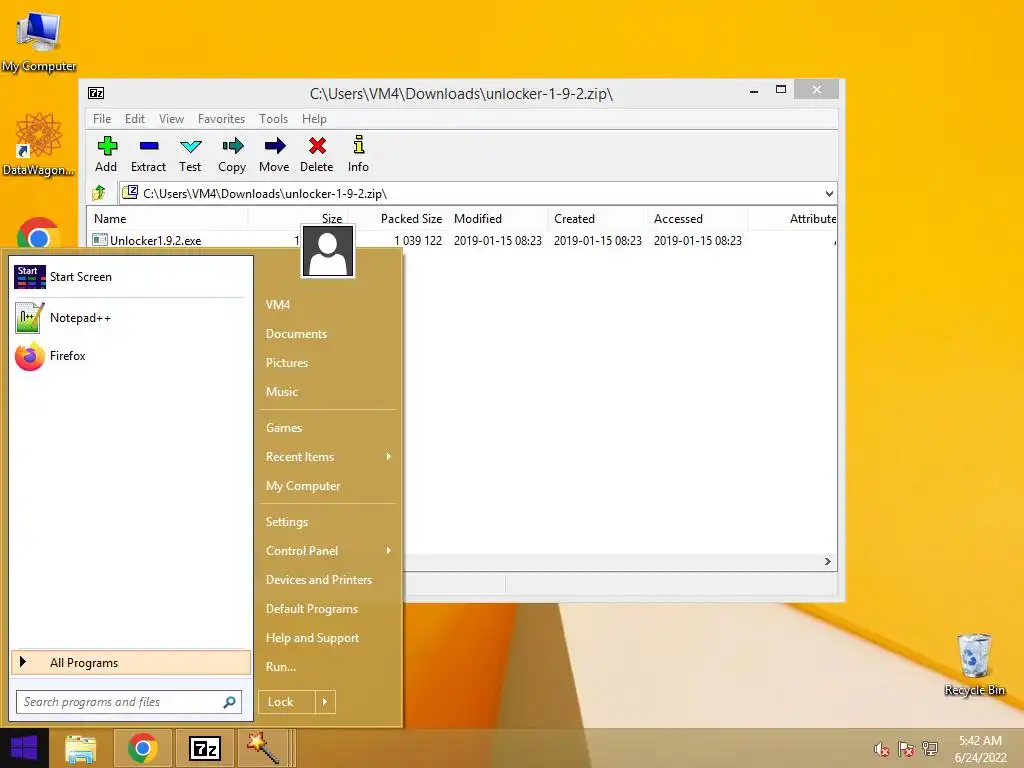1024x768 pixels.
Task: Click the taskbar clock and date
Action: click(980, 749)
